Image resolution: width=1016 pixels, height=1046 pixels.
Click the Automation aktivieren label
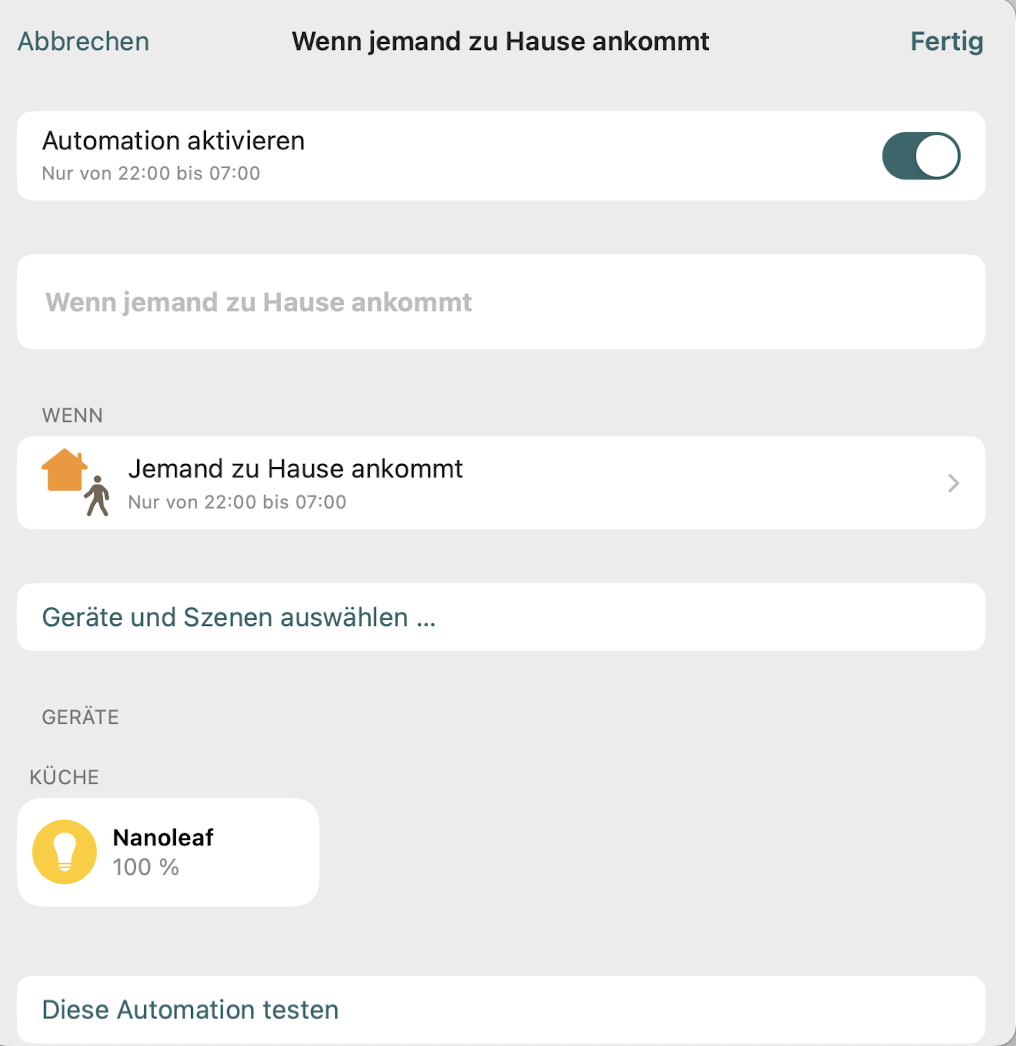pos(173,141)
